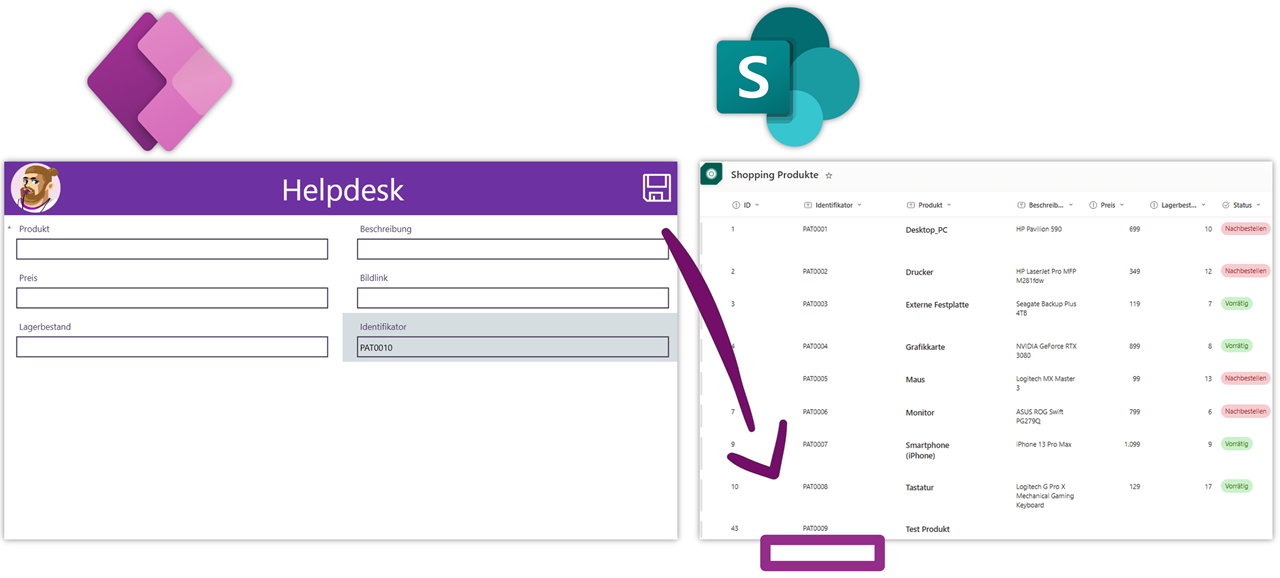Select the PAT0001 identifier cell
The width and height of the screenshot is (1280, 578).
tap(815, 229)
